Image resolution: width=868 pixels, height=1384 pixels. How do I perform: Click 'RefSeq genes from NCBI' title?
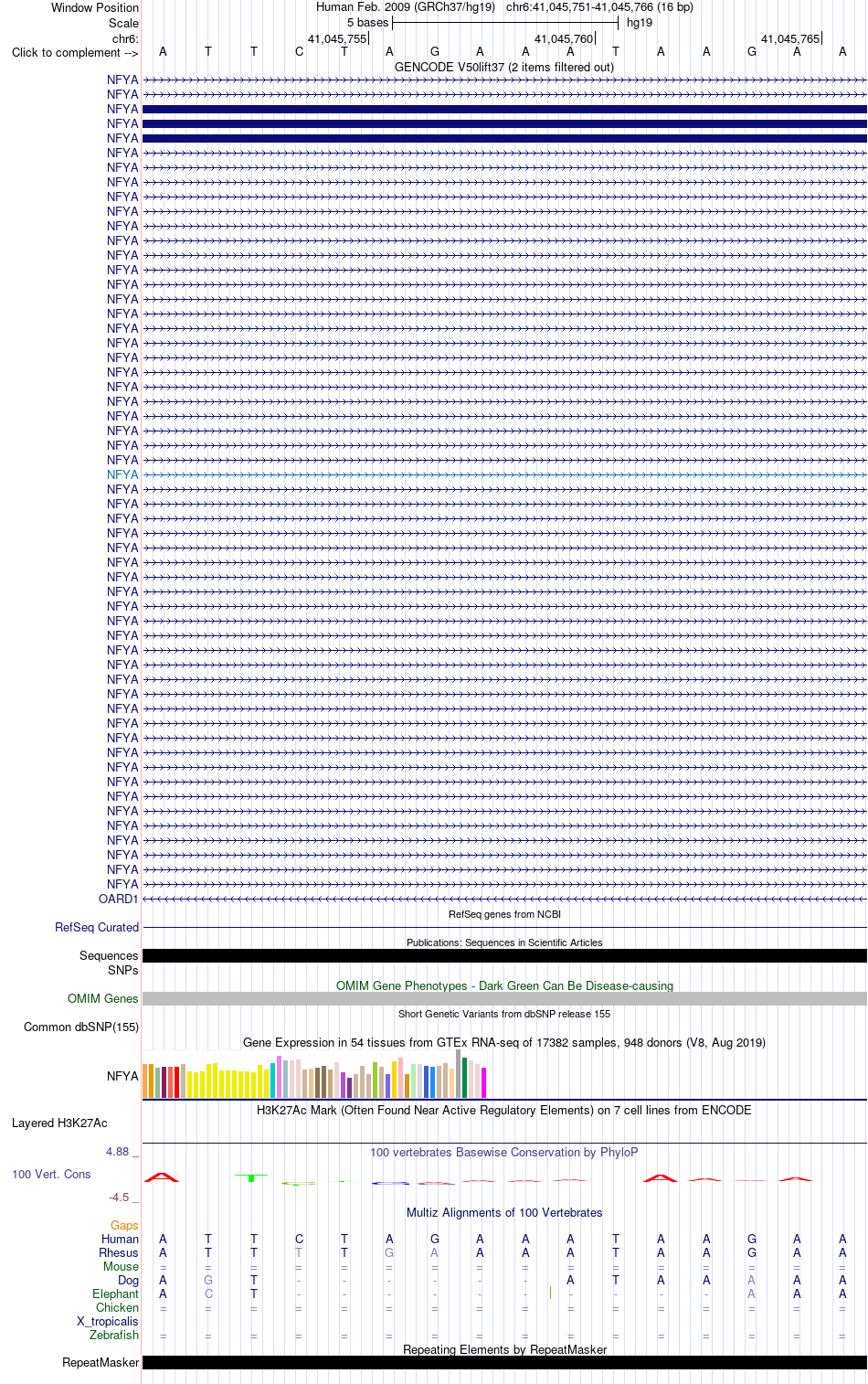click(x=504, y=914)
